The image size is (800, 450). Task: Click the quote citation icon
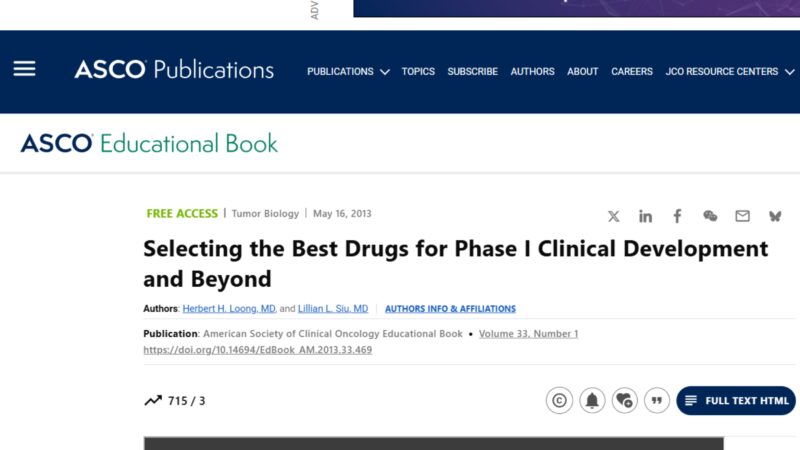(x=657, y=401)
